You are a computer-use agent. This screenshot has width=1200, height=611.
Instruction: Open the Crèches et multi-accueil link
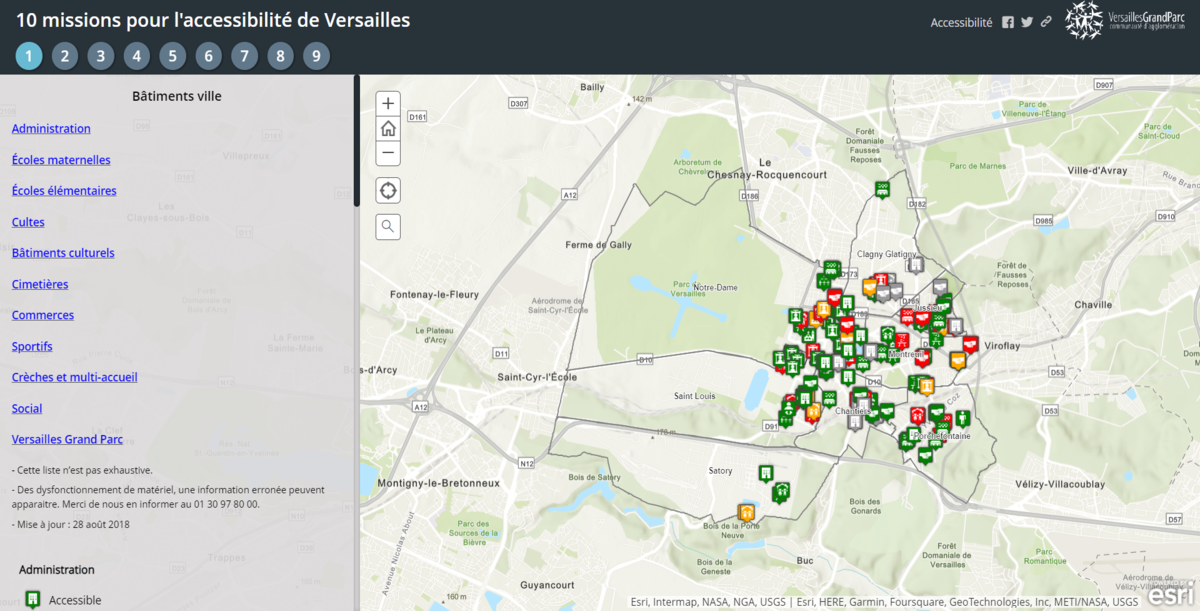[x=75, y=377]
